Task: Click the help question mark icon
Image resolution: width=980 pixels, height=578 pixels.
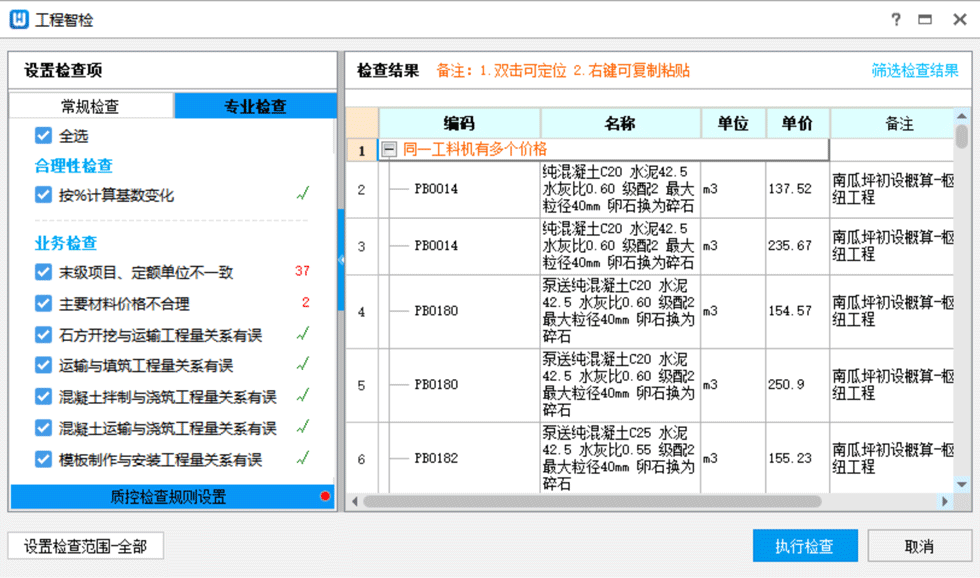Action: (896, 20)
